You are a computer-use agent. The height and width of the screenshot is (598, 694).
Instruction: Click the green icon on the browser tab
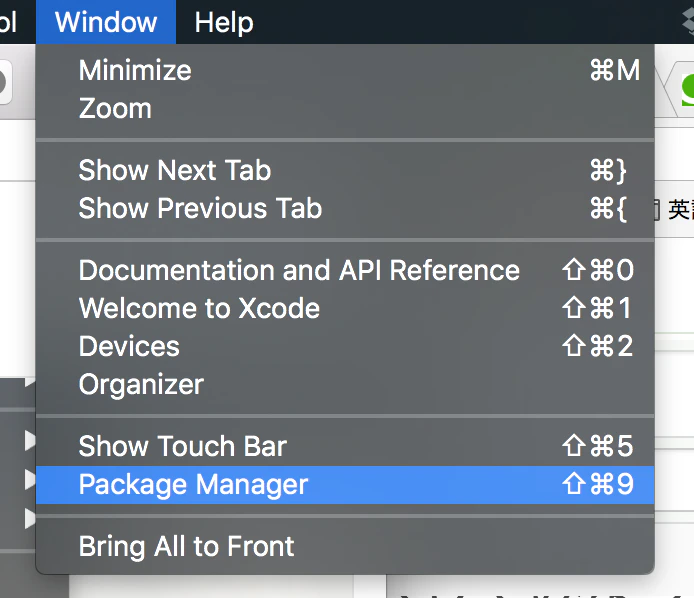tap(688, 90)
